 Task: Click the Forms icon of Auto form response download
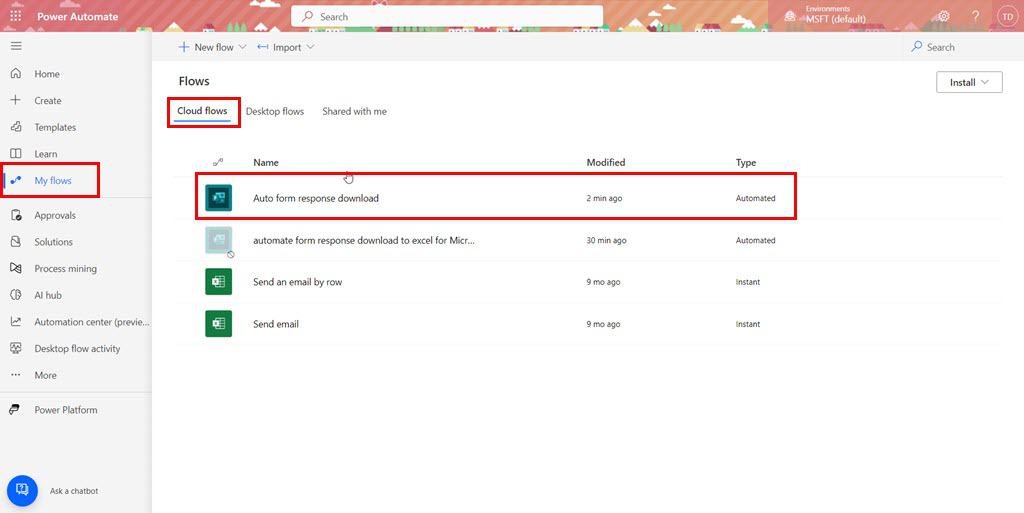pyautogui.click(x=219, y=198)
